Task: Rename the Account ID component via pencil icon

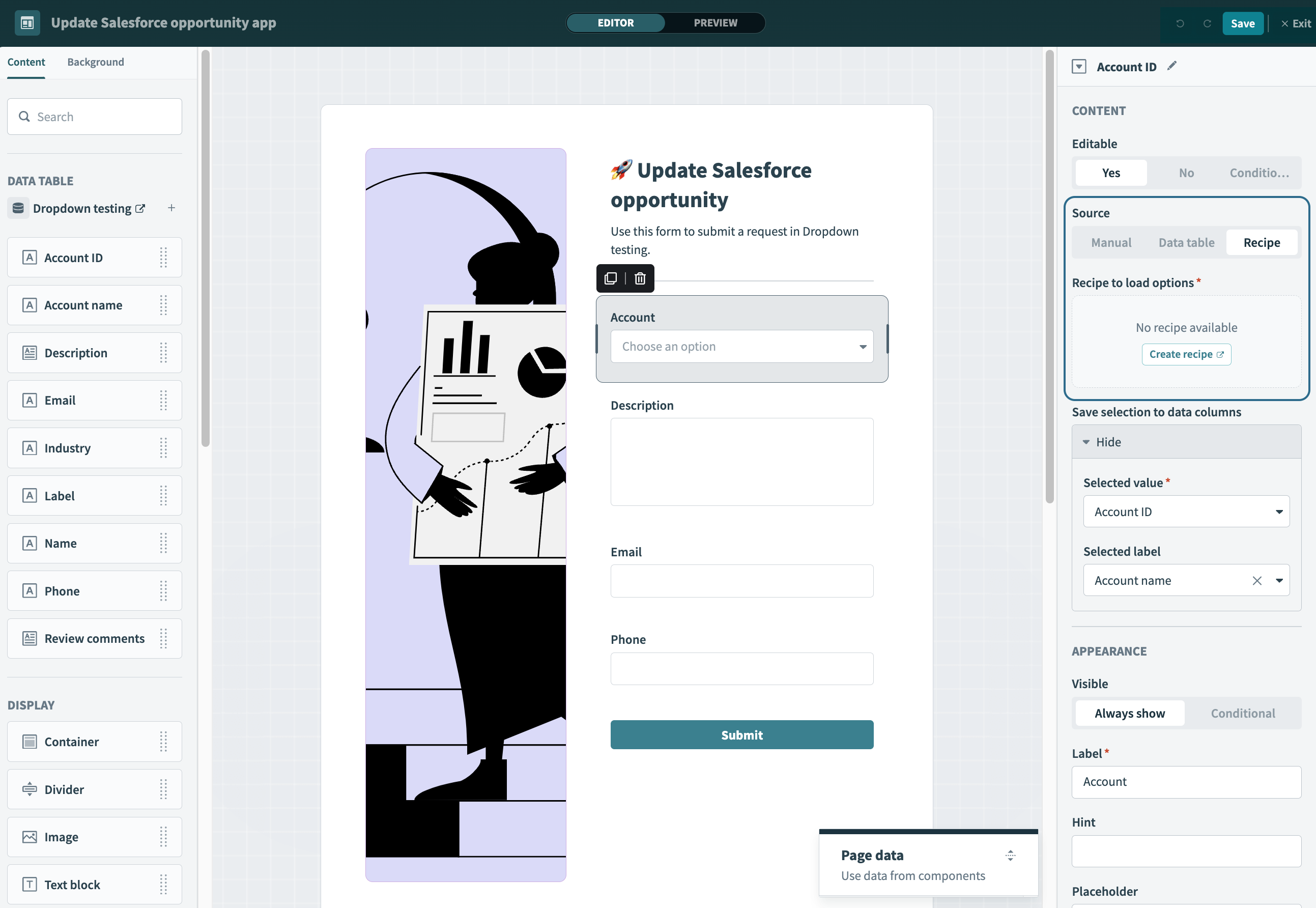Action: point(1171,66)
